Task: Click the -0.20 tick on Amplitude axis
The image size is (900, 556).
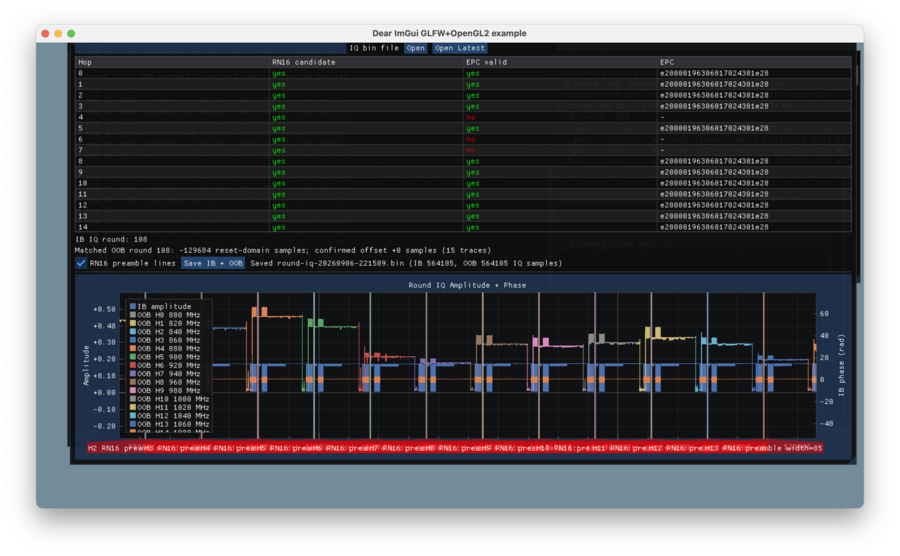Action: click(x=104, y=426)
